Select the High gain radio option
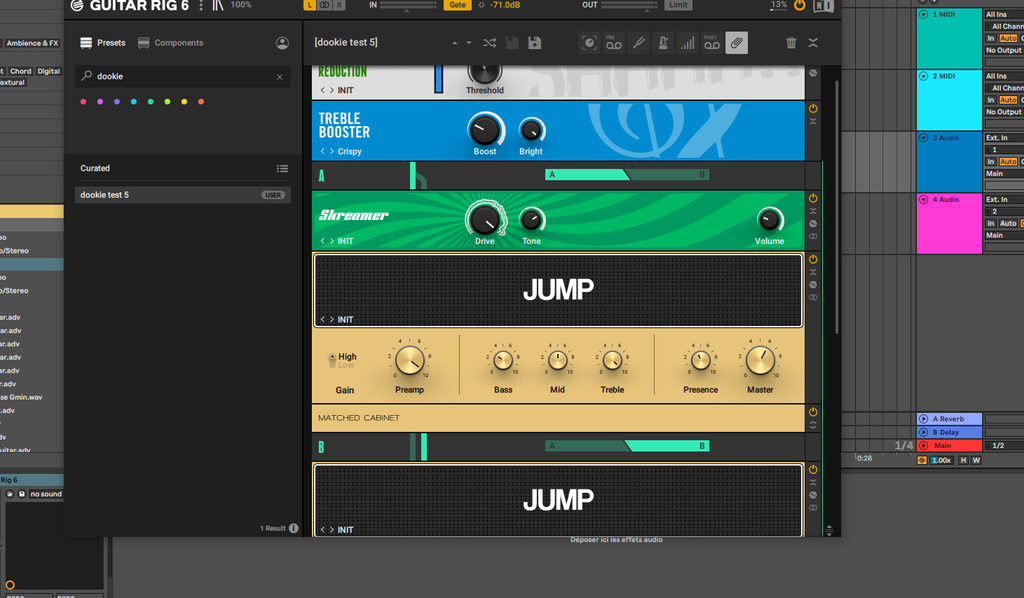The image size is (1024, 598). [333, 357]
